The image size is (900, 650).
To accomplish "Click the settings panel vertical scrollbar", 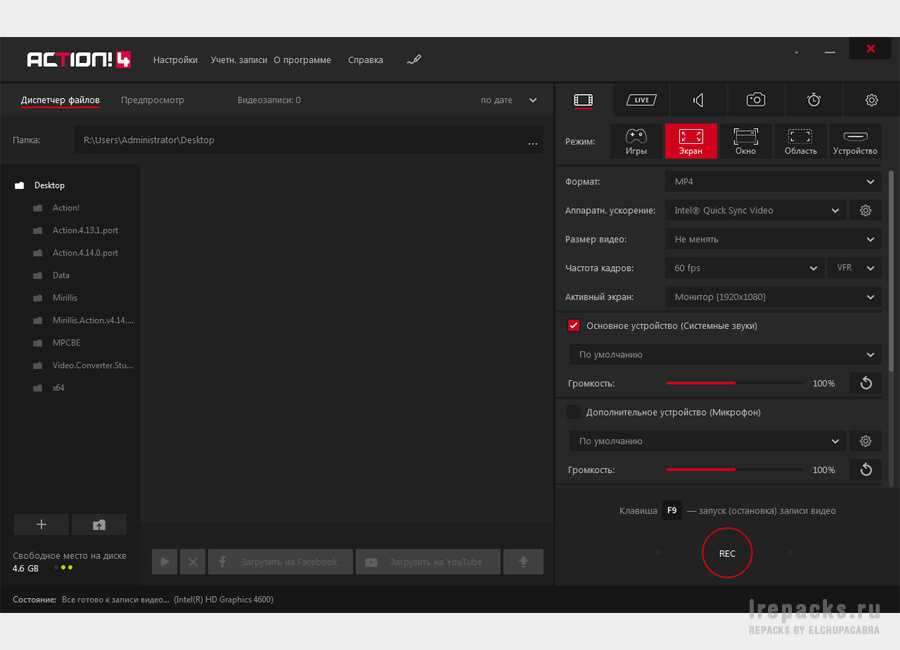I will [x=891, y=270].
